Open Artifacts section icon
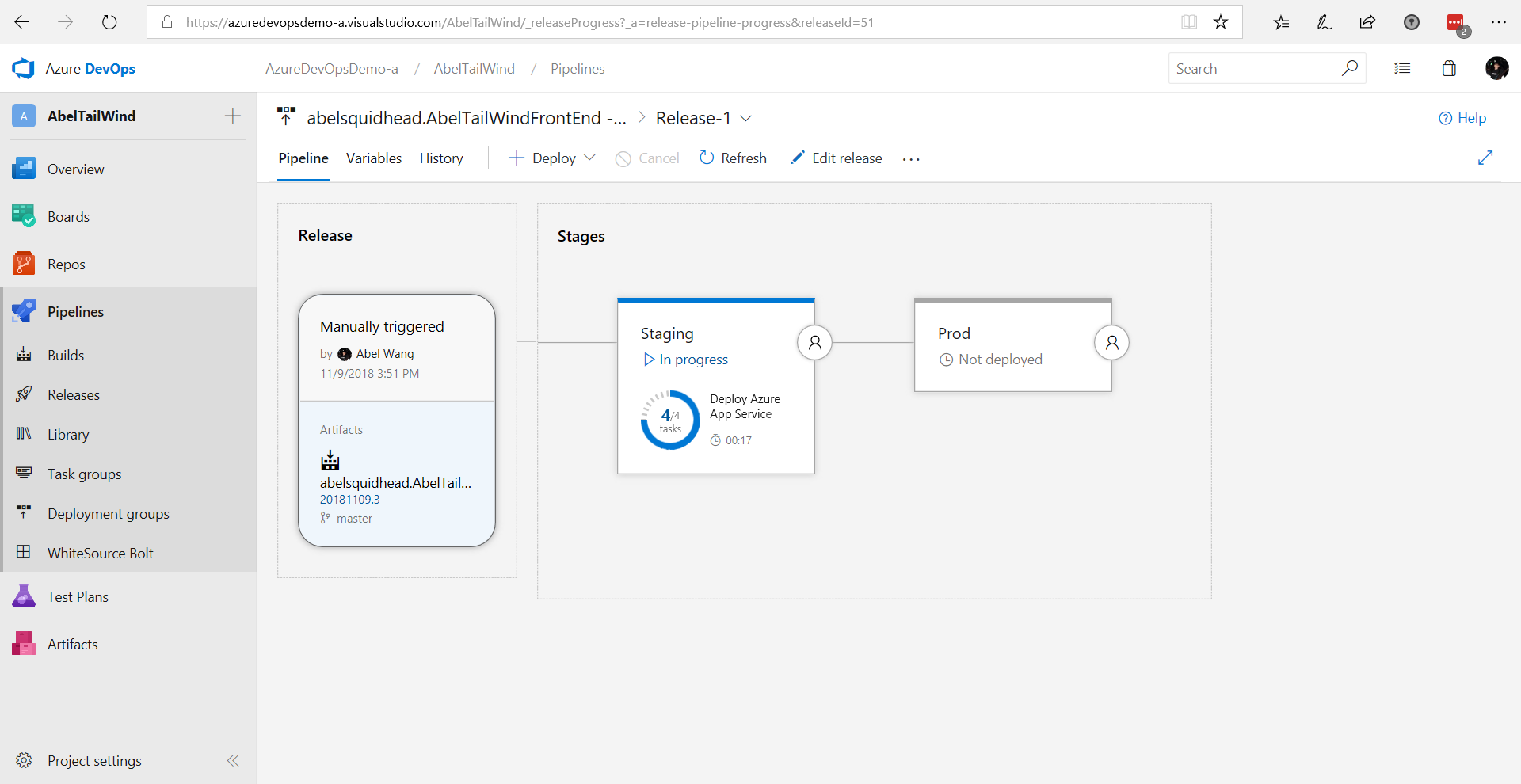1521x784 pixels. click(x=24, y=644)
